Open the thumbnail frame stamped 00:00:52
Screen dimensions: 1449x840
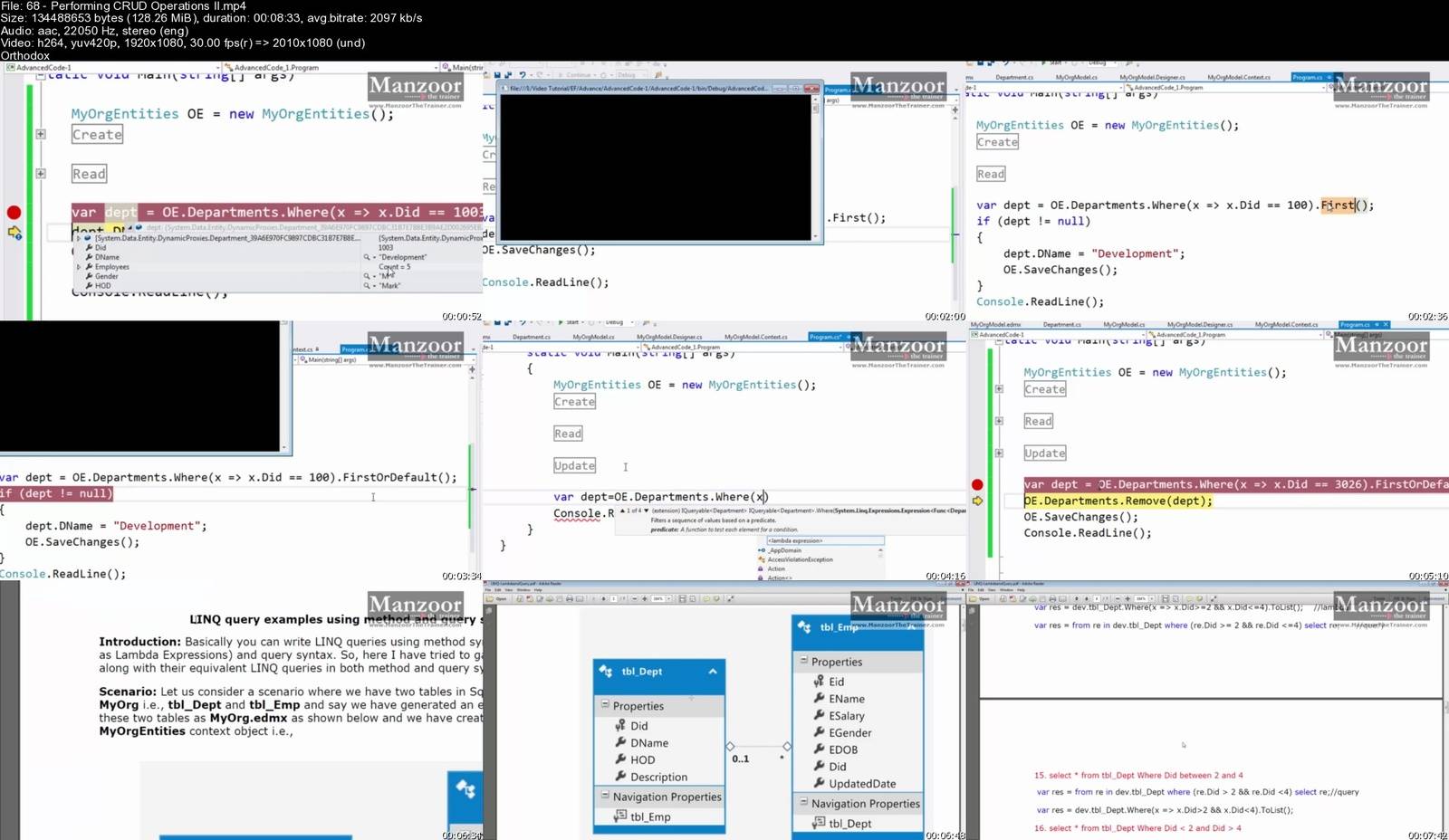tap(241, 191)
